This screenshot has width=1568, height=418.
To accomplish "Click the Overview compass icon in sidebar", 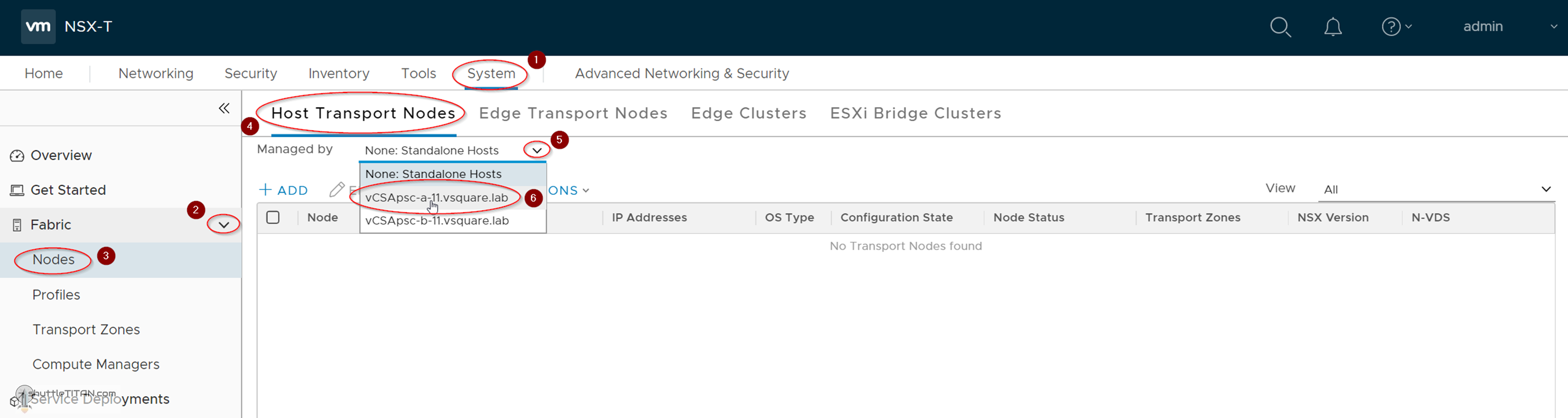I will 17,155.
